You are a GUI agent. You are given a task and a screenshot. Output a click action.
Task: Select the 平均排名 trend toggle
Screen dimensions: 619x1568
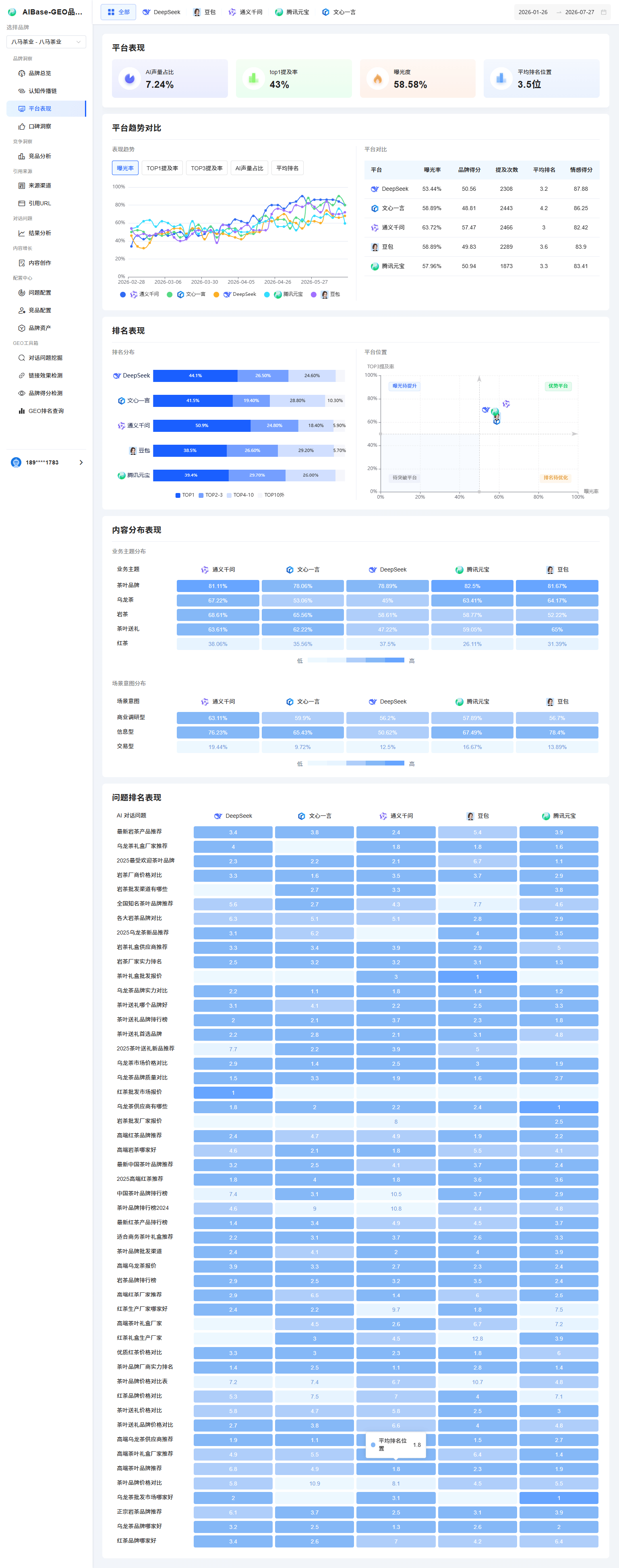(x=288, y=168)
